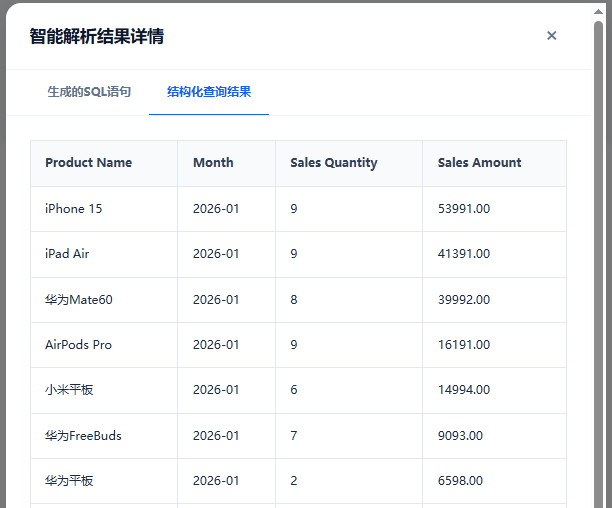Select the 小米平板 product cell

tap(104, 390)
